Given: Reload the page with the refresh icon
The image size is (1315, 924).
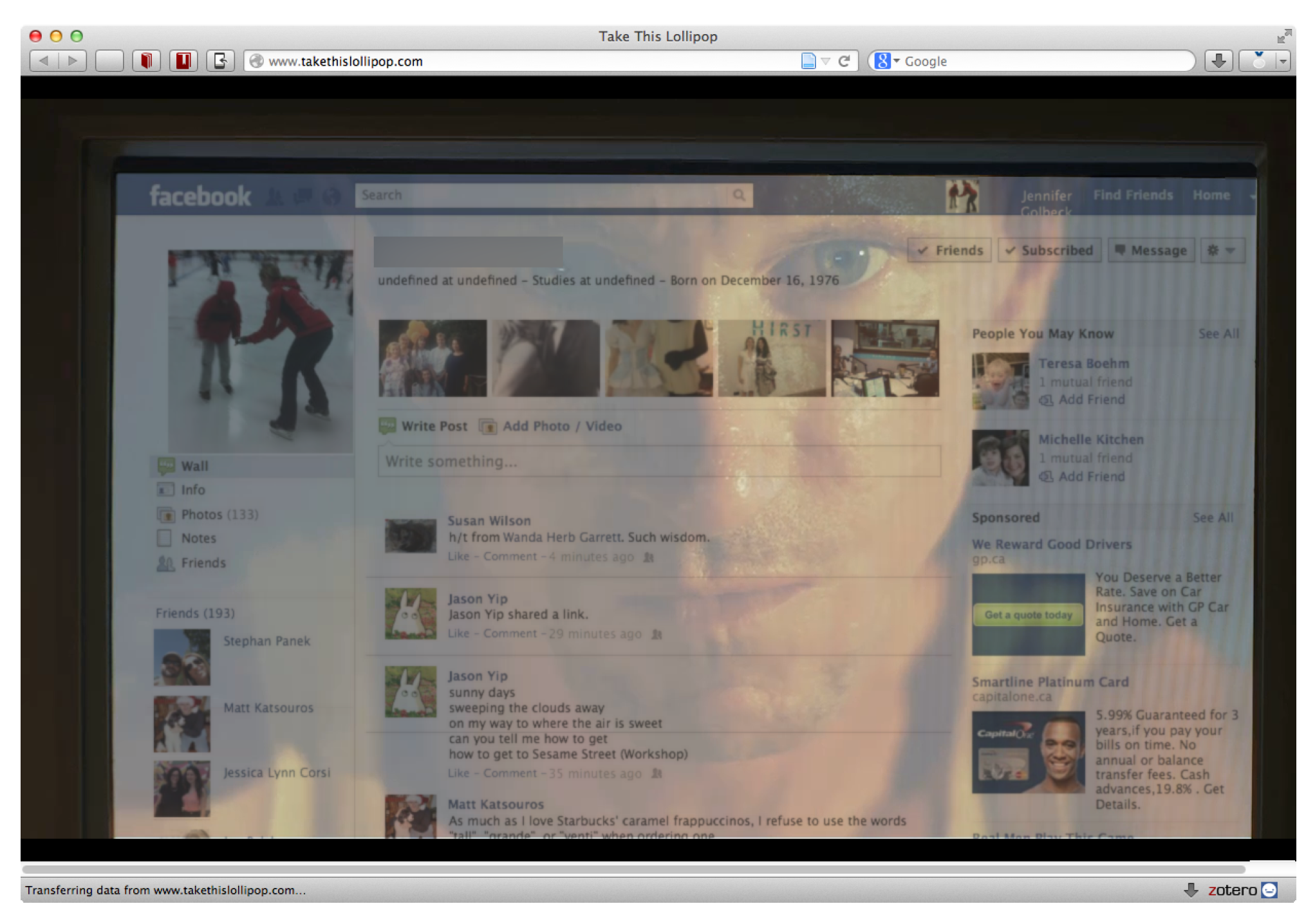Looking at the screenshot, I should pos(844,61).
